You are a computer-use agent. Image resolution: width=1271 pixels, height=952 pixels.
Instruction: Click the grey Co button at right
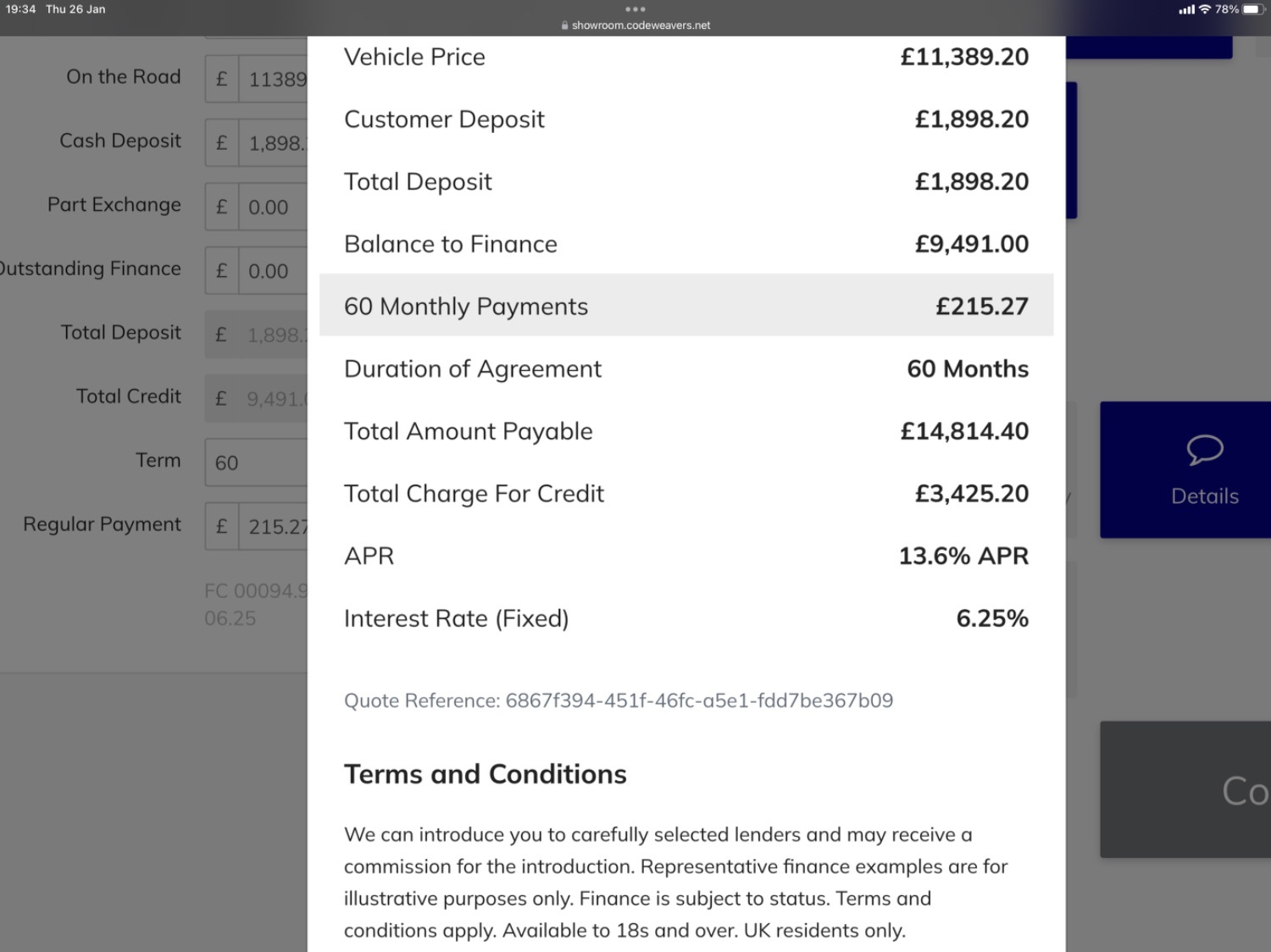coord(1185,789)
